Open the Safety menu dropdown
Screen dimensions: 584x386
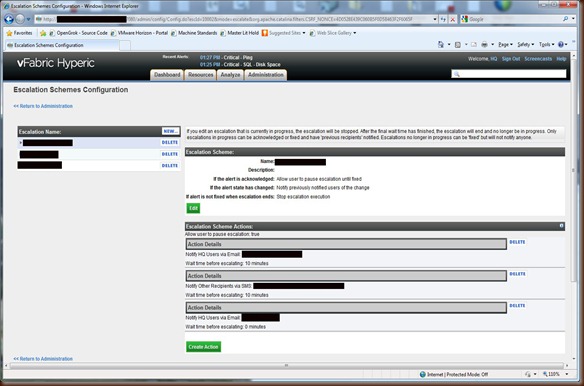(x=526, y=45)
